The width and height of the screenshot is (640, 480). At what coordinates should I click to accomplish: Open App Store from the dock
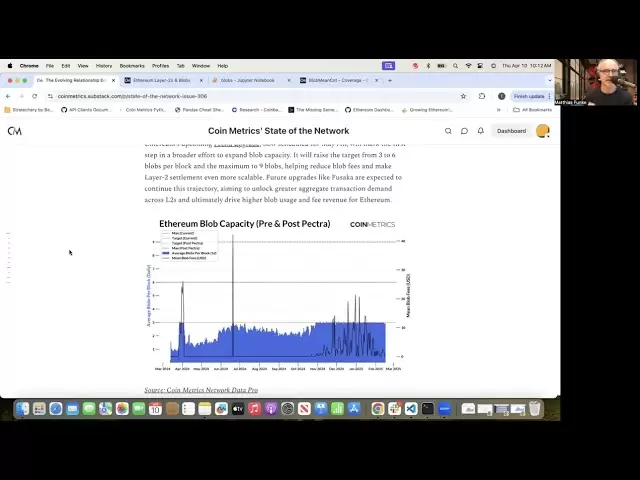pos(354,409)
